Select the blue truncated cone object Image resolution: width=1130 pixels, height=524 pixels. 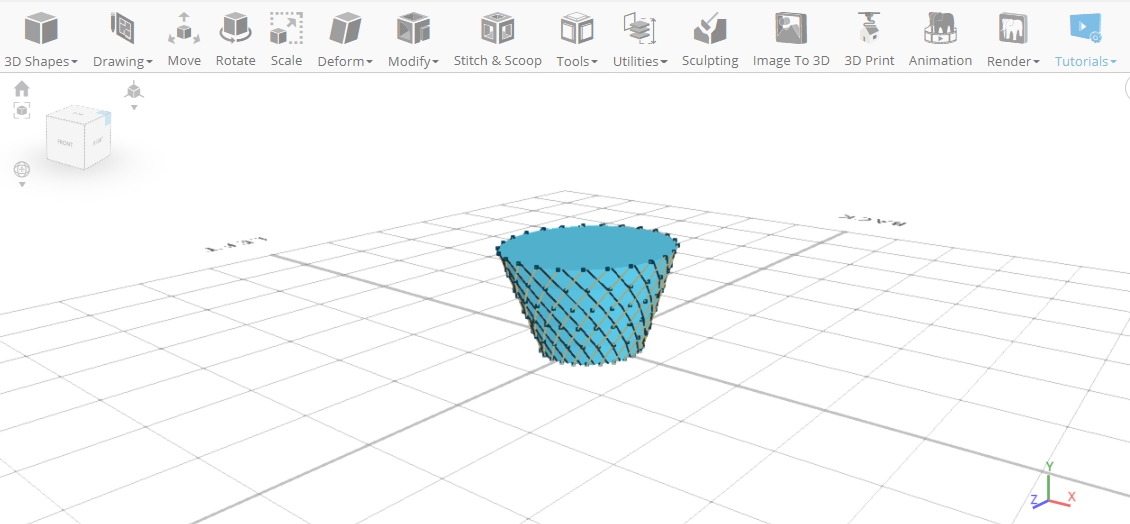point(587,296)
